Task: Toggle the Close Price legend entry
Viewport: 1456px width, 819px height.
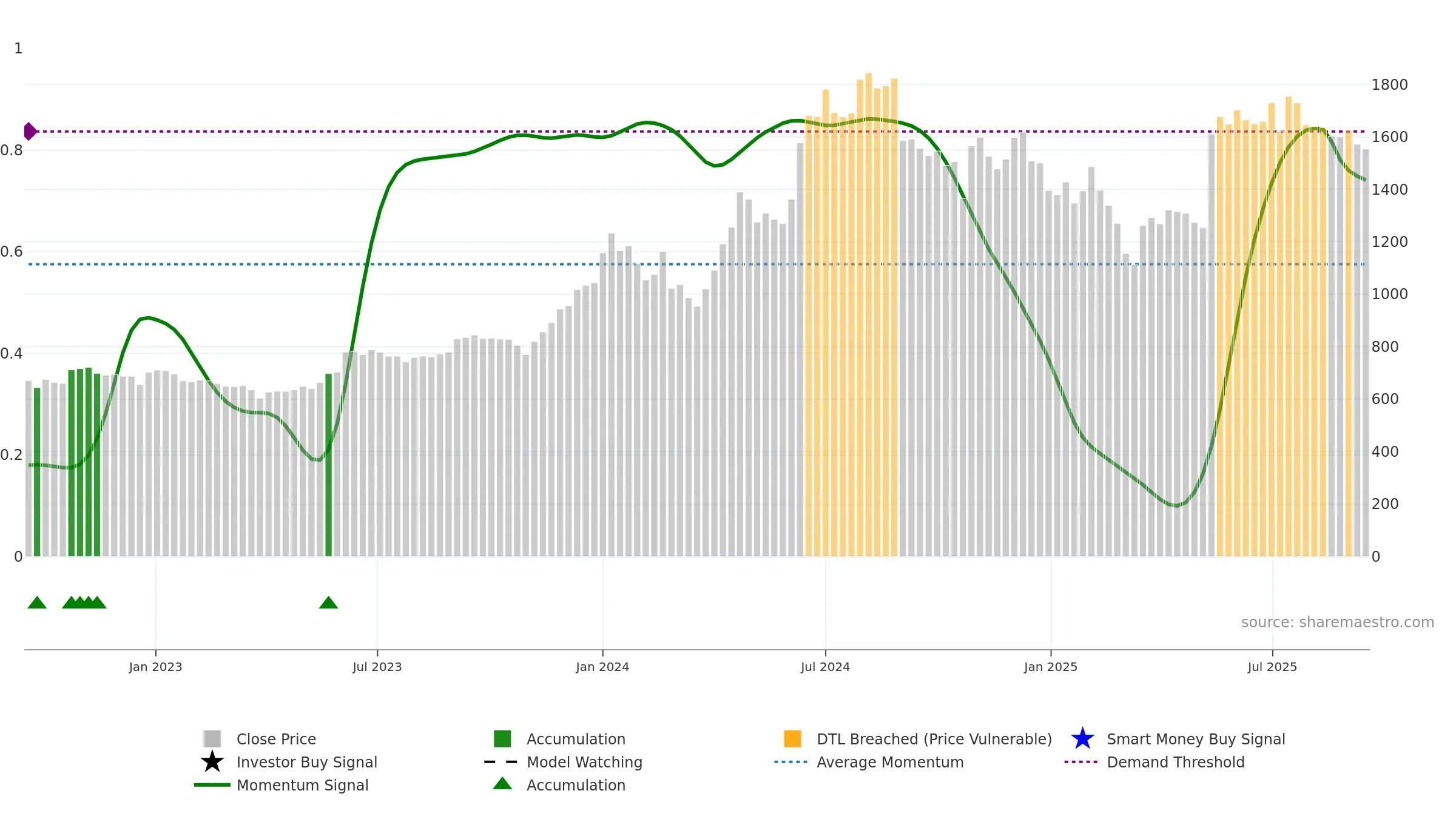Action: 276,739
